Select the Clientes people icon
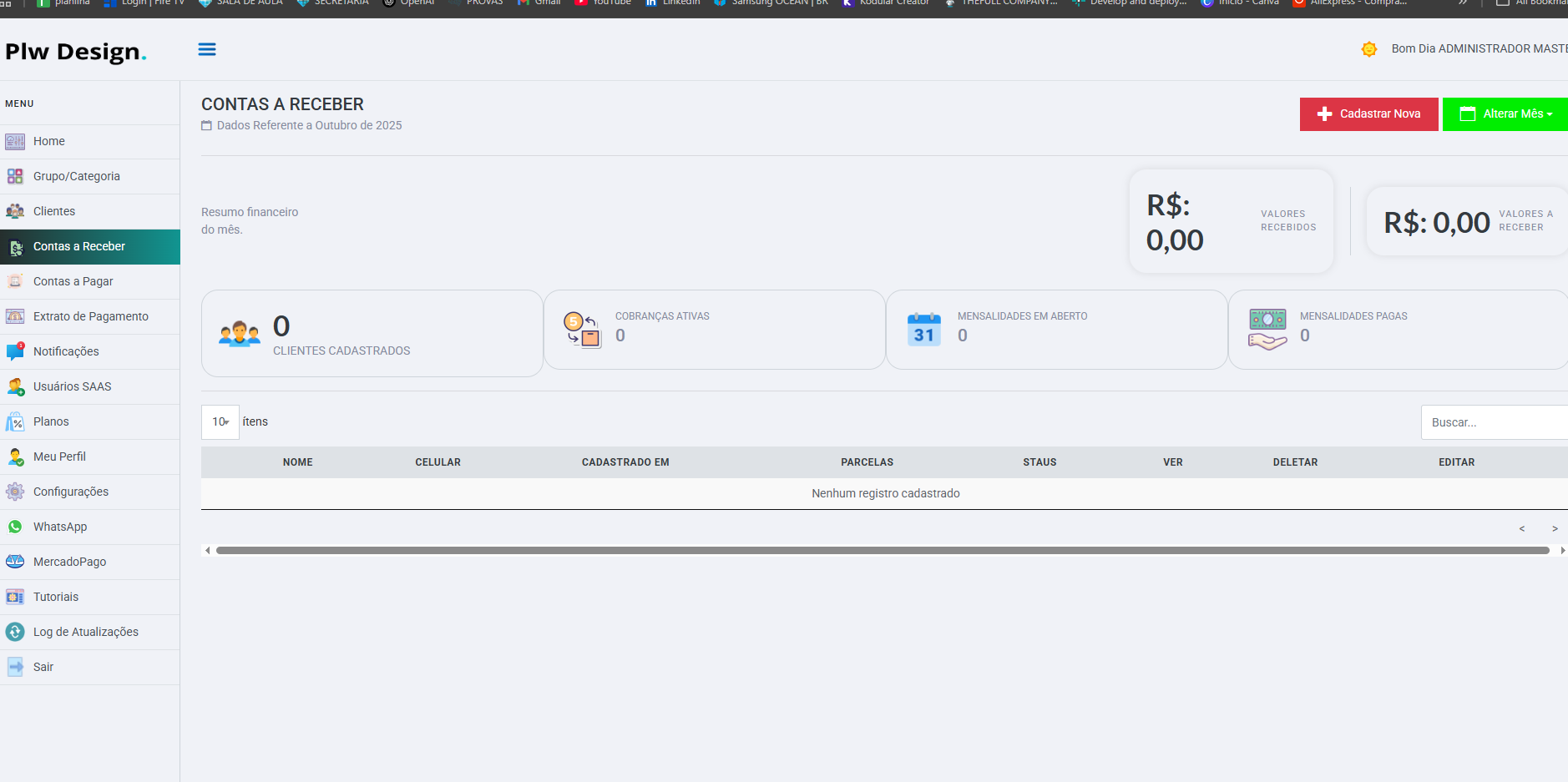 [x=15, y=211]
